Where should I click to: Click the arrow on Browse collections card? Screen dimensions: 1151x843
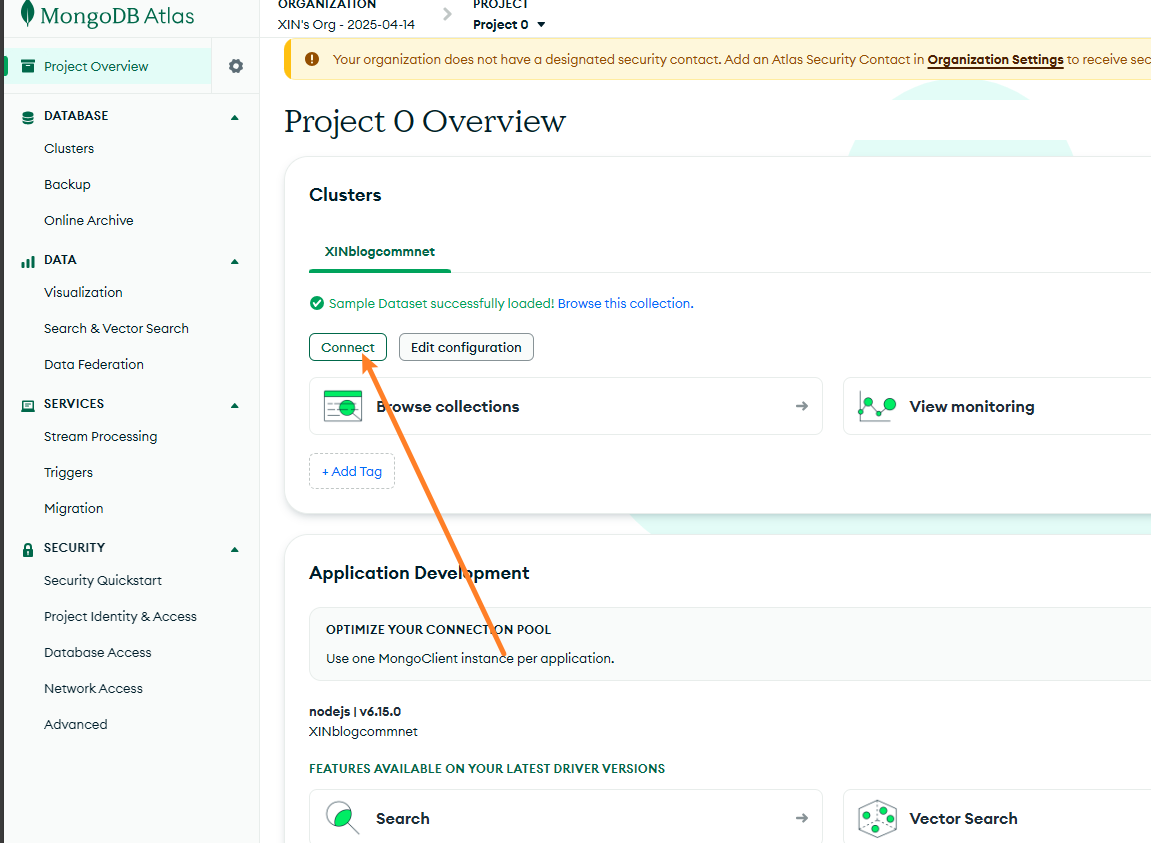coord(802,406)
